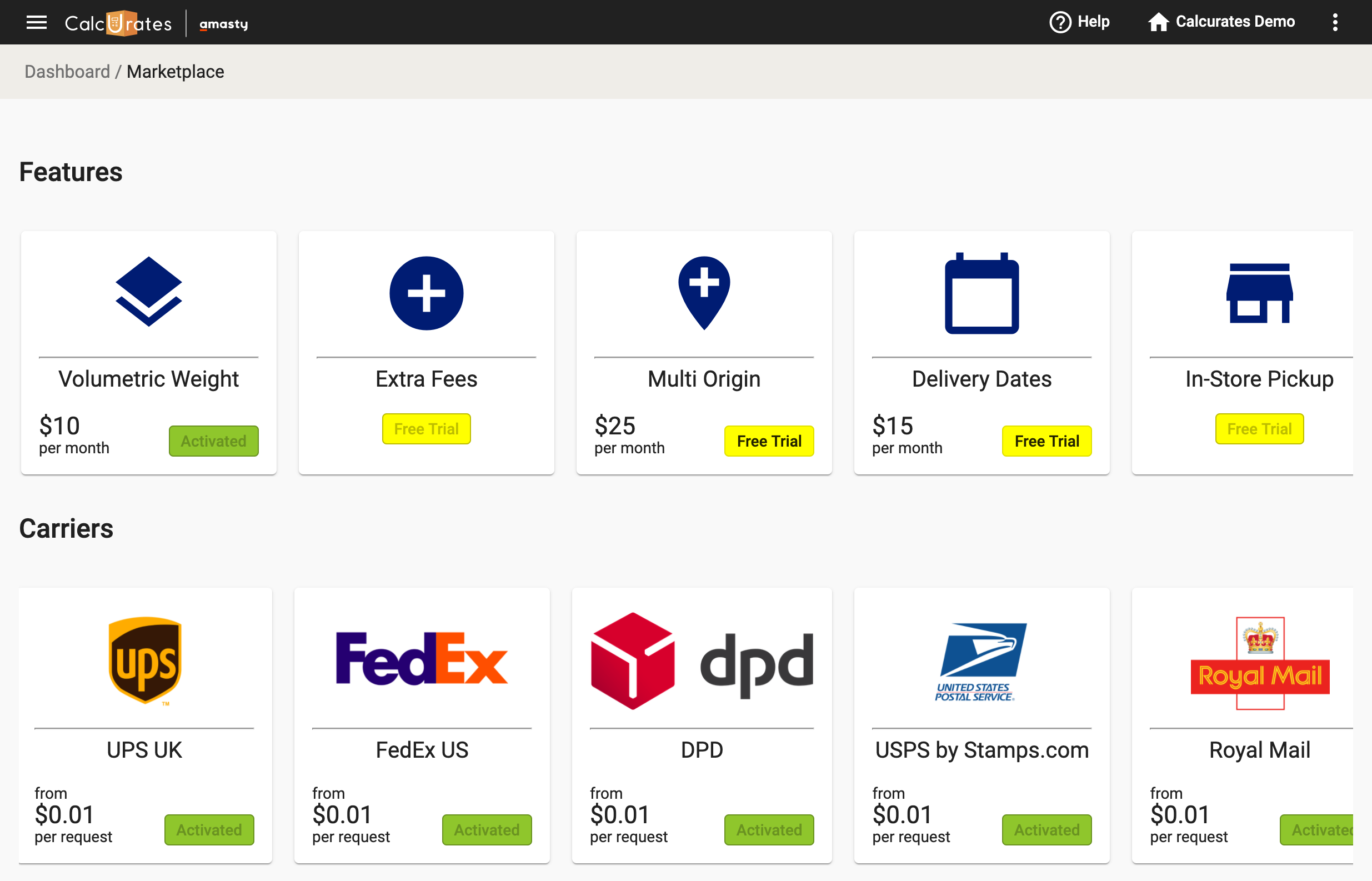Start Free Trial for Delivery Dates

[1046, 441]
